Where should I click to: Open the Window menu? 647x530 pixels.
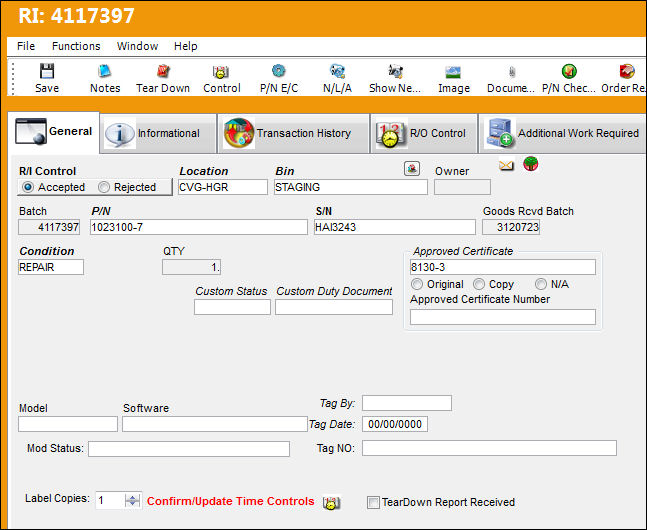click(x=137, y=46)
